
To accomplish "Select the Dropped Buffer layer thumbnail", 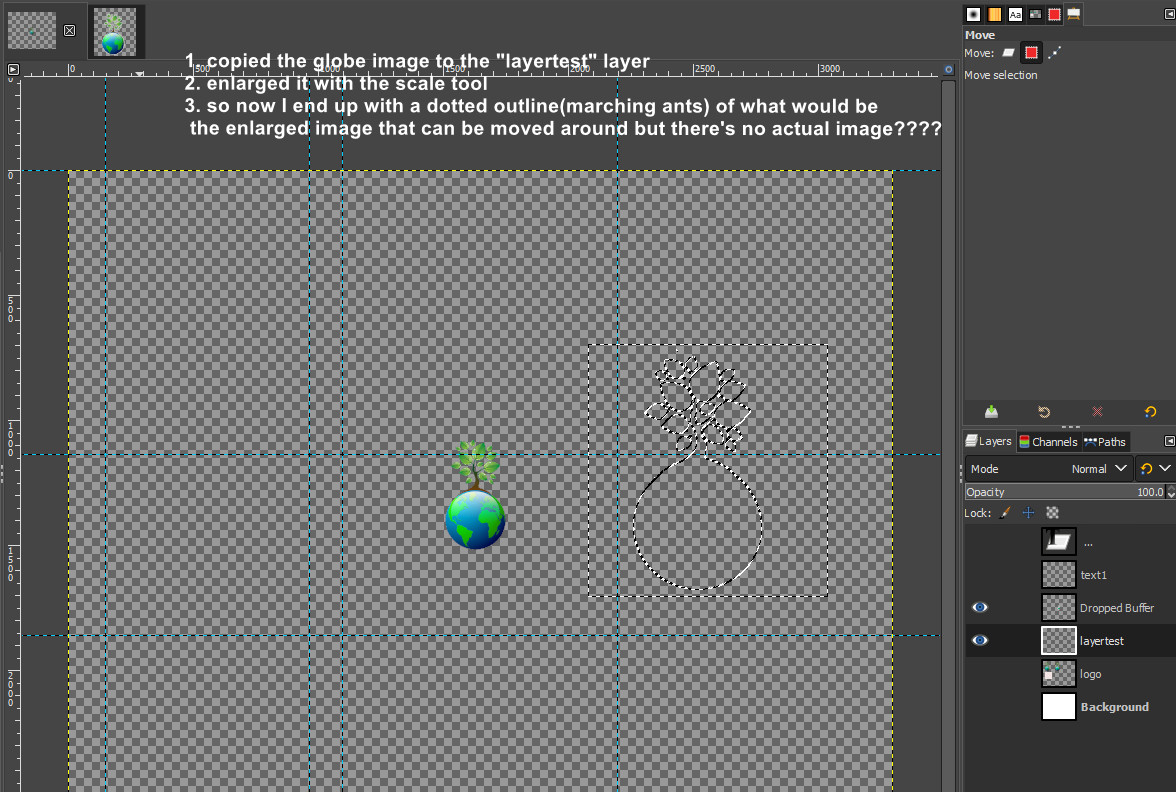I will coord(1058,608).
